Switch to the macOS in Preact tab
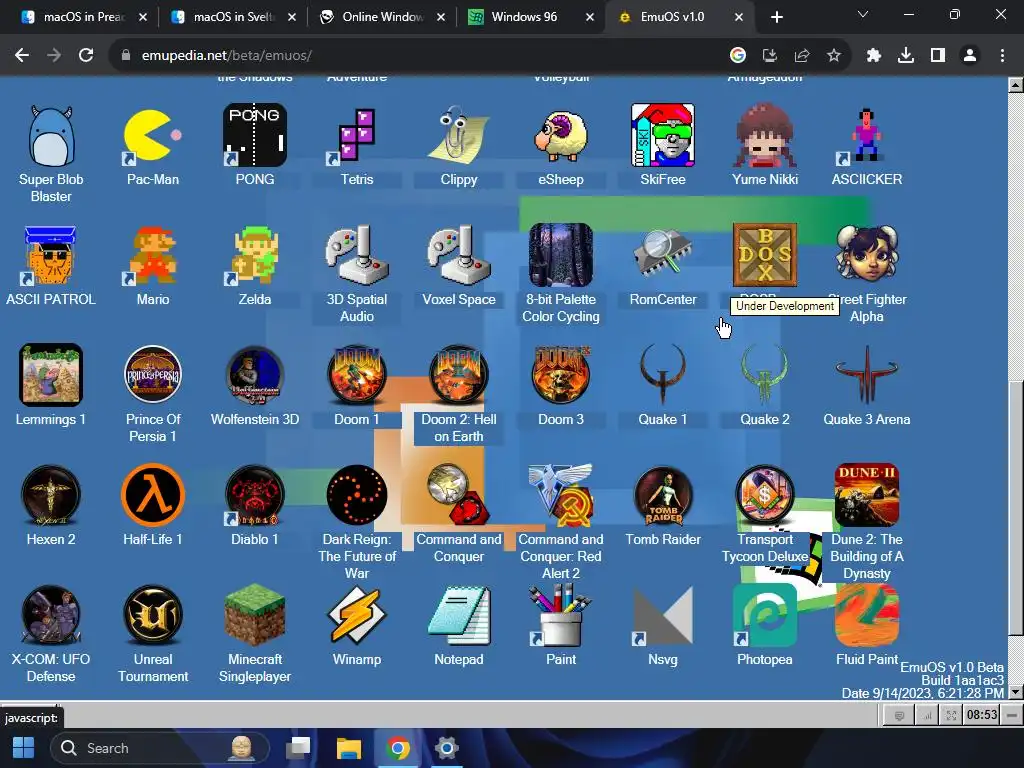This screenshot has height=768, width=1024. pos(82,17)
